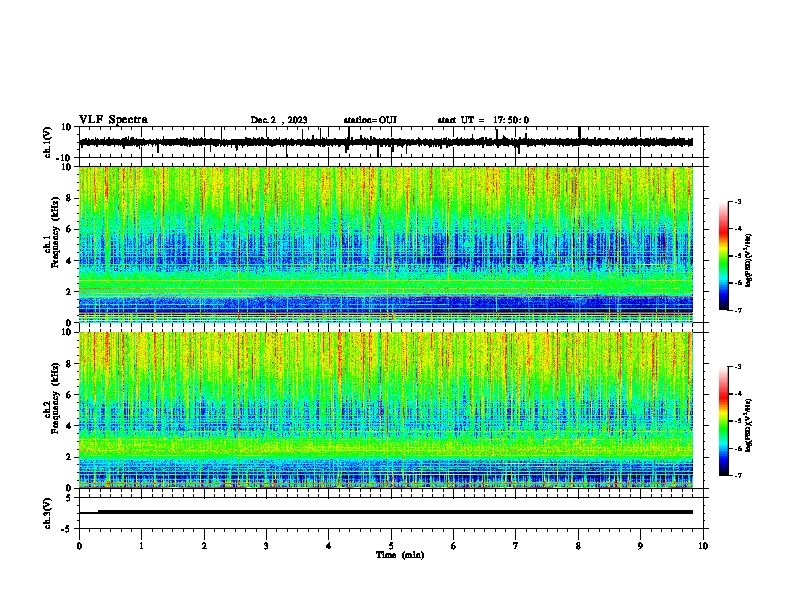The image size is (792, 612).
Task: Click the '-3' label on ch.2 color scale
Action: (x=737, y=367)
